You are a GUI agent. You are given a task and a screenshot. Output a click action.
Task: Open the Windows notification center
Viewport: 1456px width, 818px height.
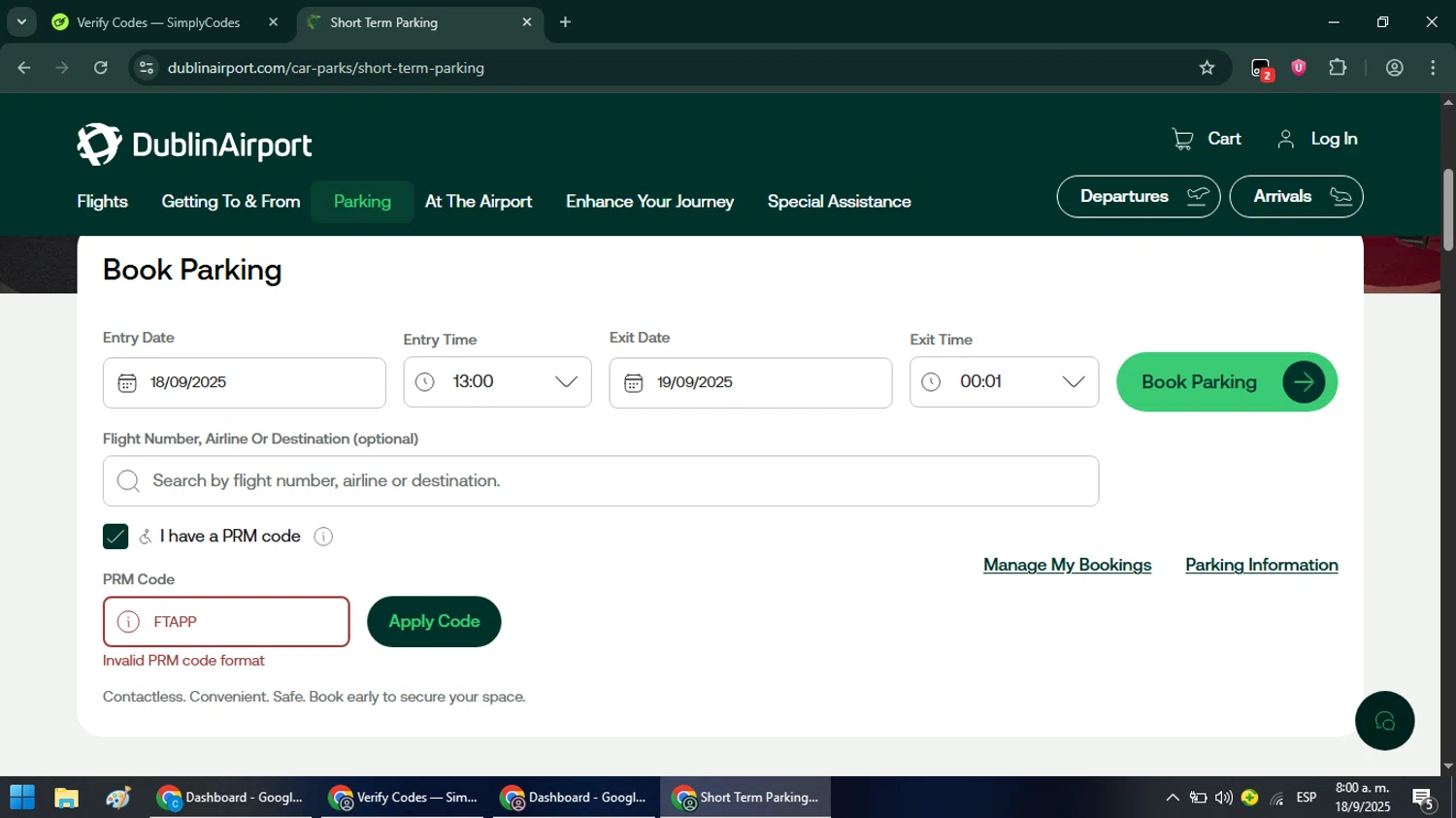tap(1424, 799)
